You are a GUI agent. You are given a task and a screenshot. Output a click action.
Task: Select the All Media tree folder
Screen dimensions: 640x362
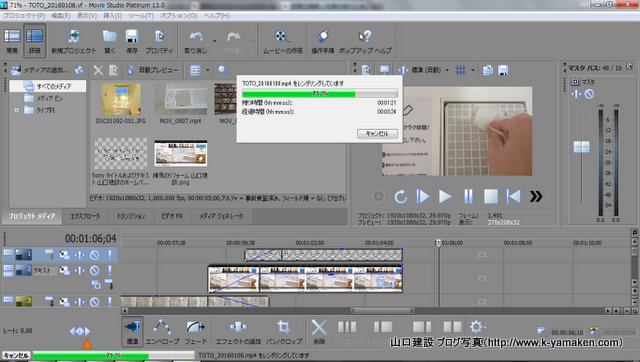pyautogui.click(x=48, y=86)
